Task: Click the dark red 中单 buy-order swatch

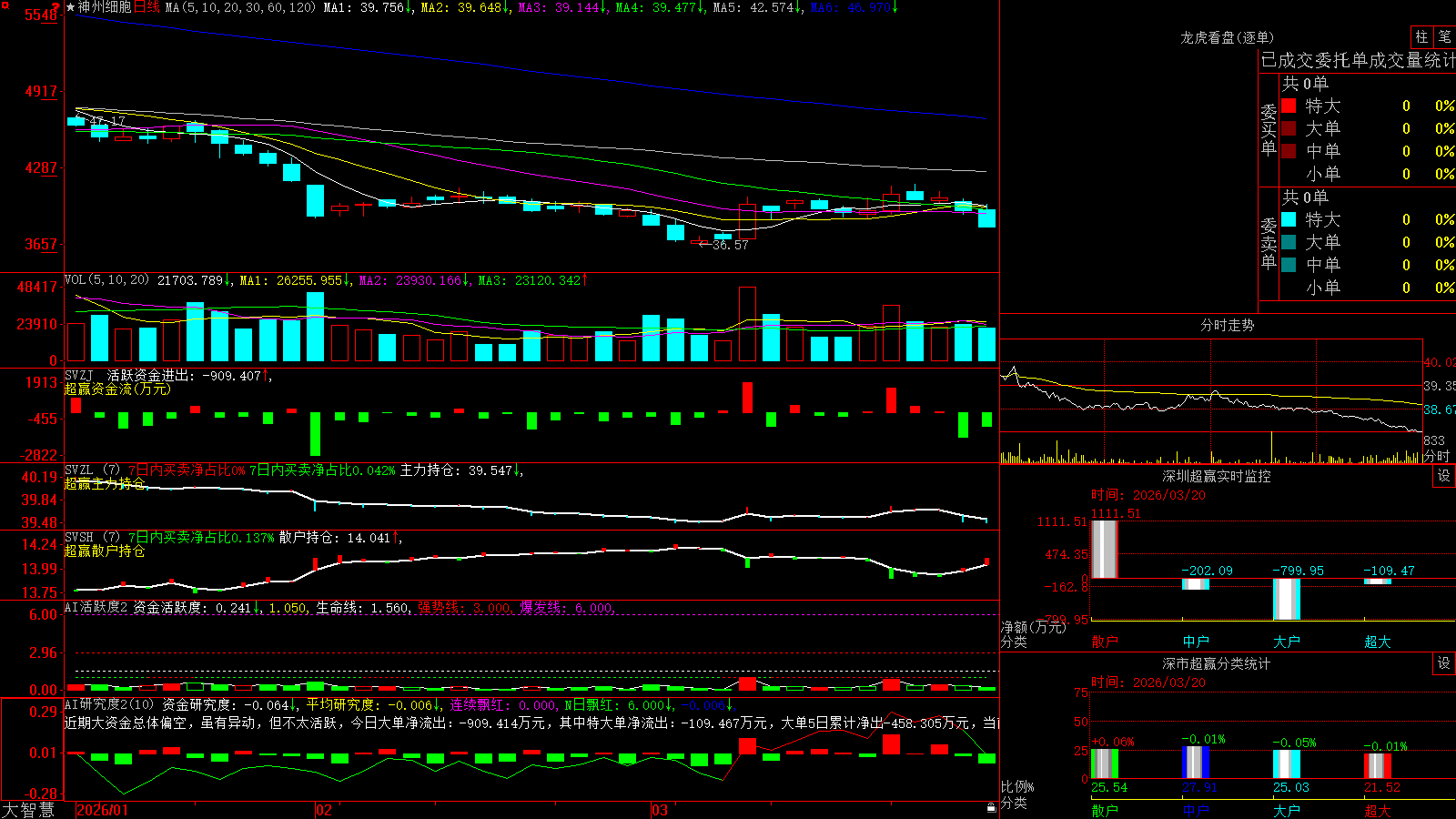Action: [1289, 151]
